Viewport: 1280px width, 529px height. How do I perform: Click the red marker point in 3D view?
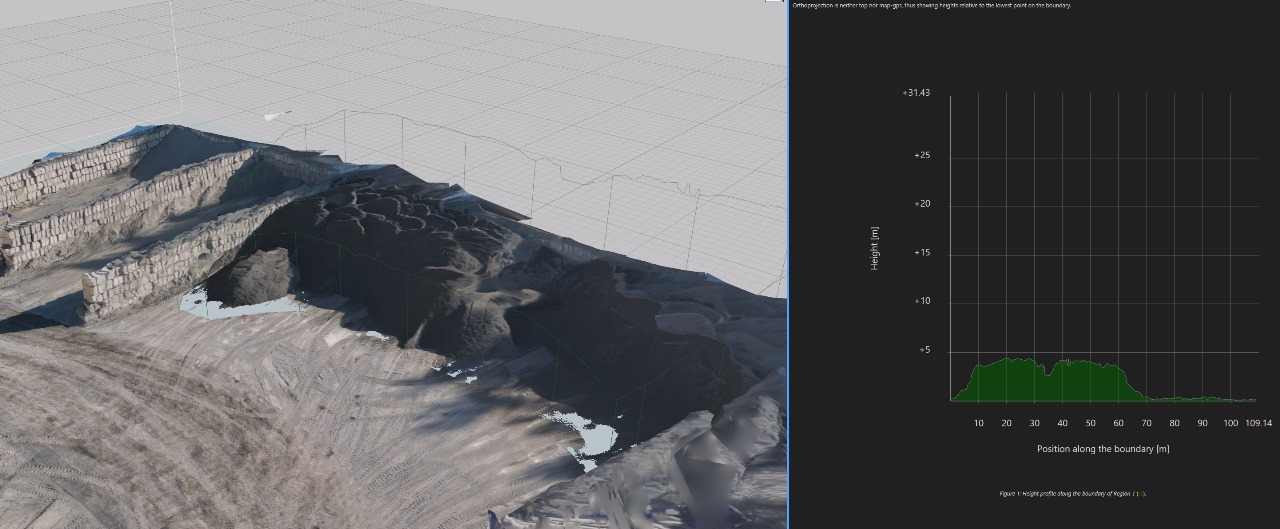click(x=245, y=318)
